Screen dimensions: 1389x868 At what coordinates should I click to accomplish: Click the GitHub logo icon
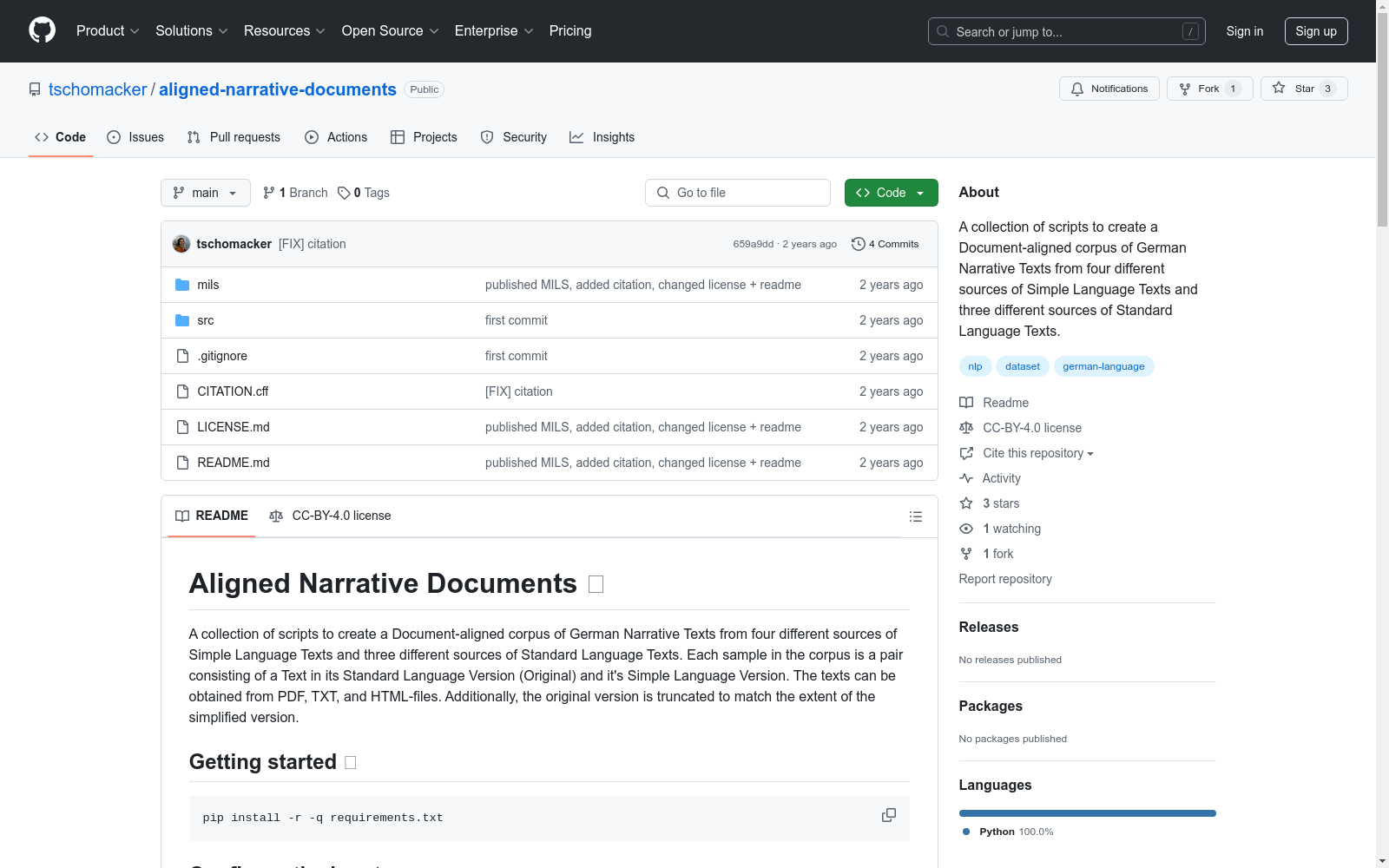42,30
